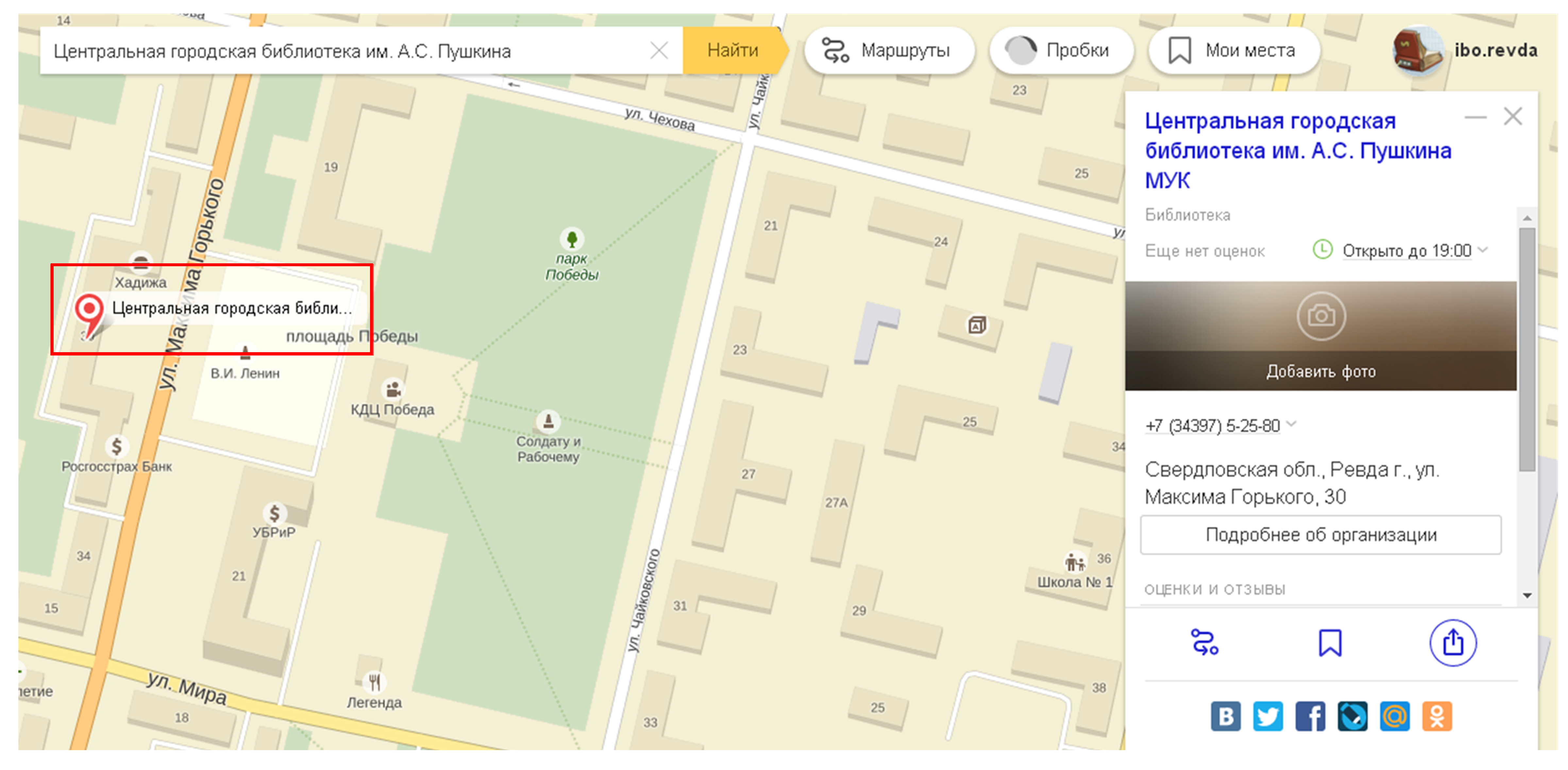Click bookmark icon in the organization card

(x=1330, y=642)
